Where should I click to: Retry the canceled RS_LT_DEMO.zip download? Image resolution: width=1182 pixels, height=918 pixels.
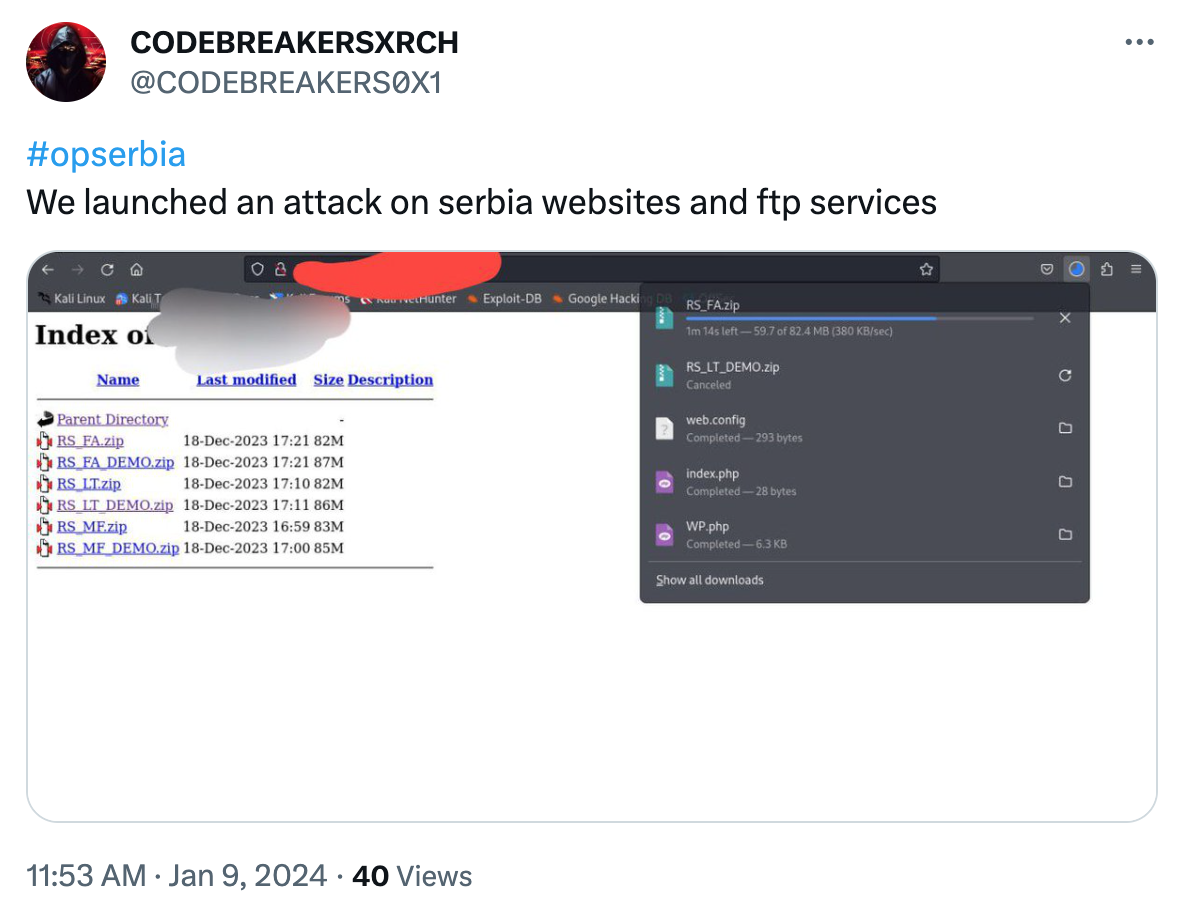coord(1065,375)
